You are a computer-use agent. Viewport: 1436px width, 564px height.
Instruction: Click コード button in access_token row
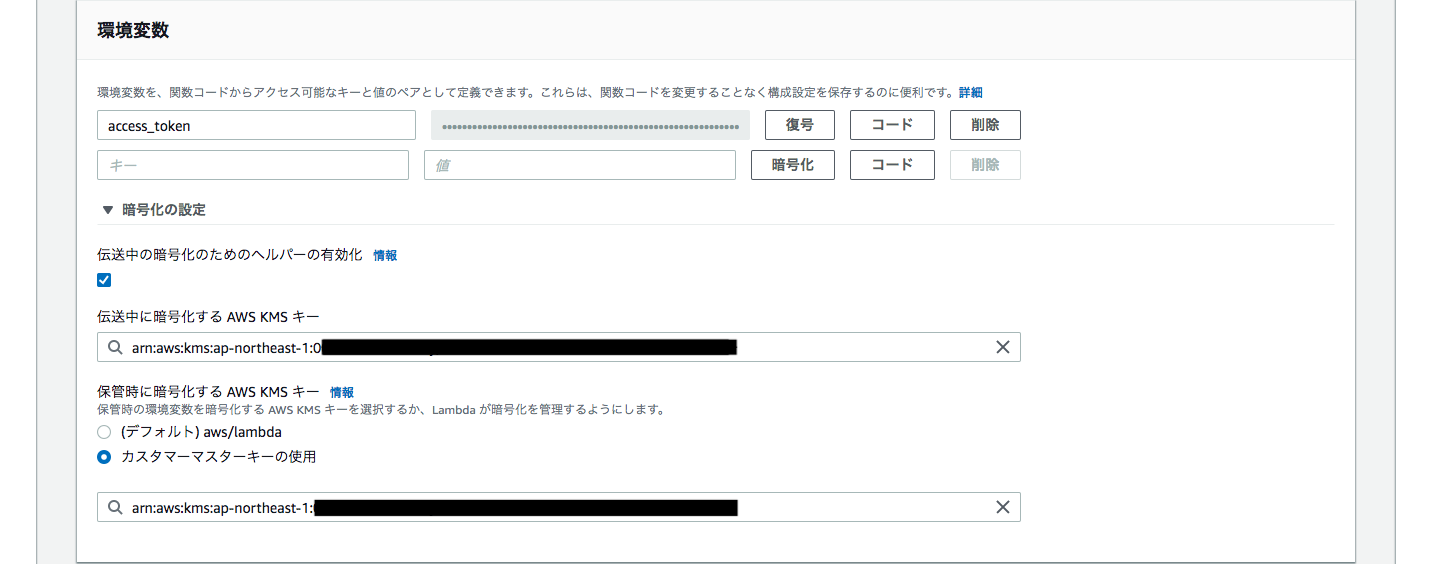coord(892,125)
